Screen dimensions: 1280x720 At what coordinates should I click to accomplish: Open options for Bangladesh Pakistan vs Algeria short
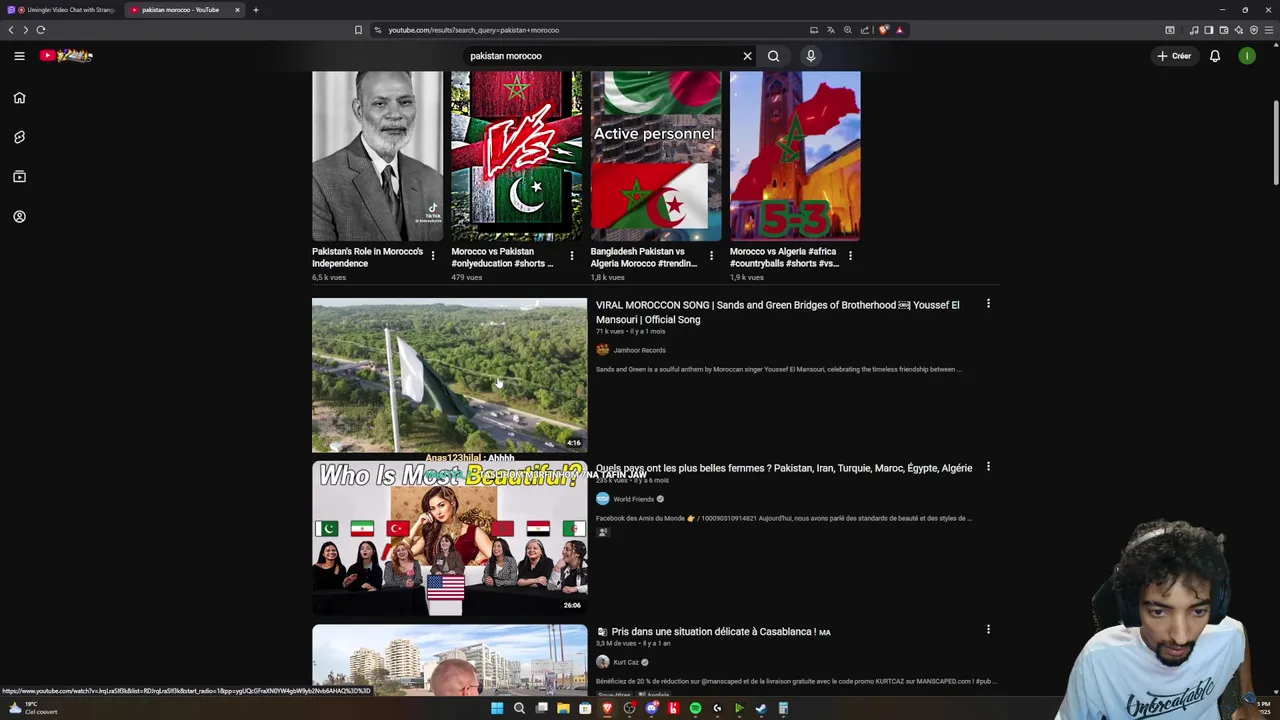711,256
